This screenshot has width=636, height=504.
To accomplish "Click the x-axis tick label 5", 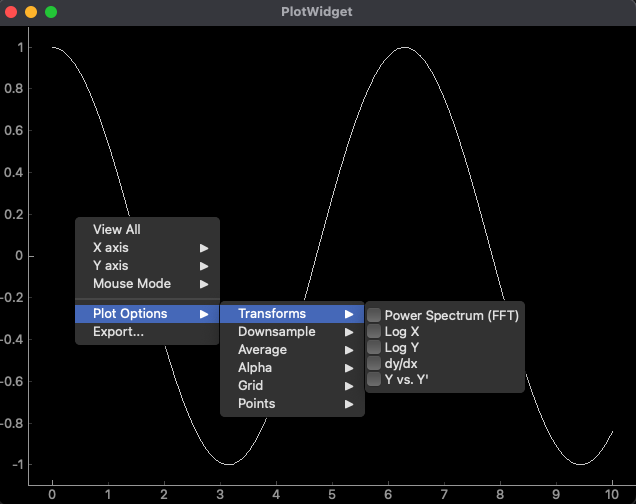I will [332, 495].
